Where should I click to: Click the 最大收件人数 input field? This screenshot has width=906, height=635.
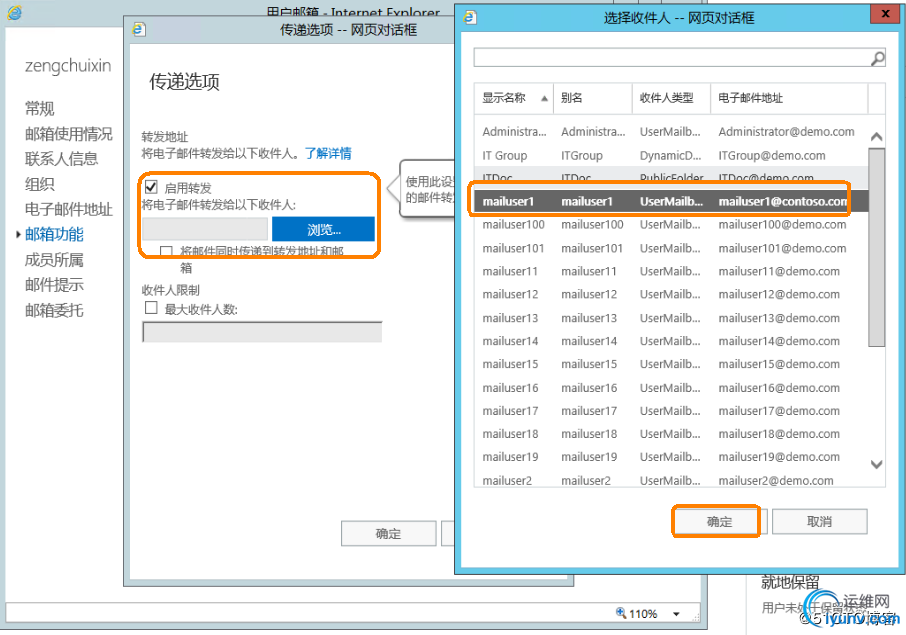pyautogui.click(x=262, y=332)
